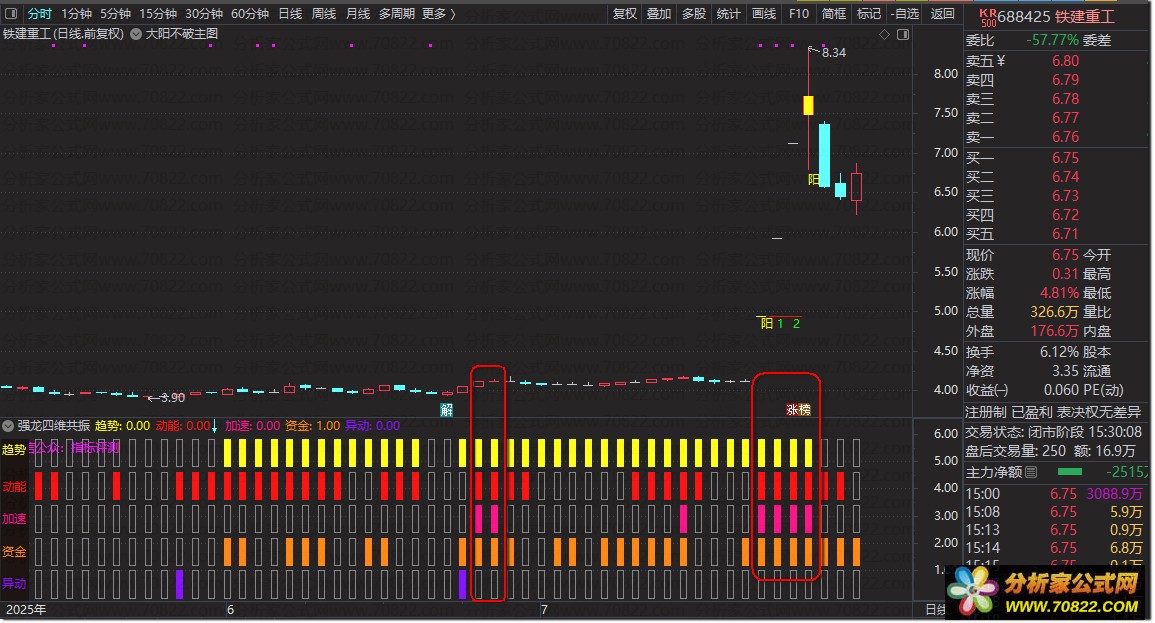Click the 换手 value 6.12%
The image size is (1155, 623).
pos(1059,352)
